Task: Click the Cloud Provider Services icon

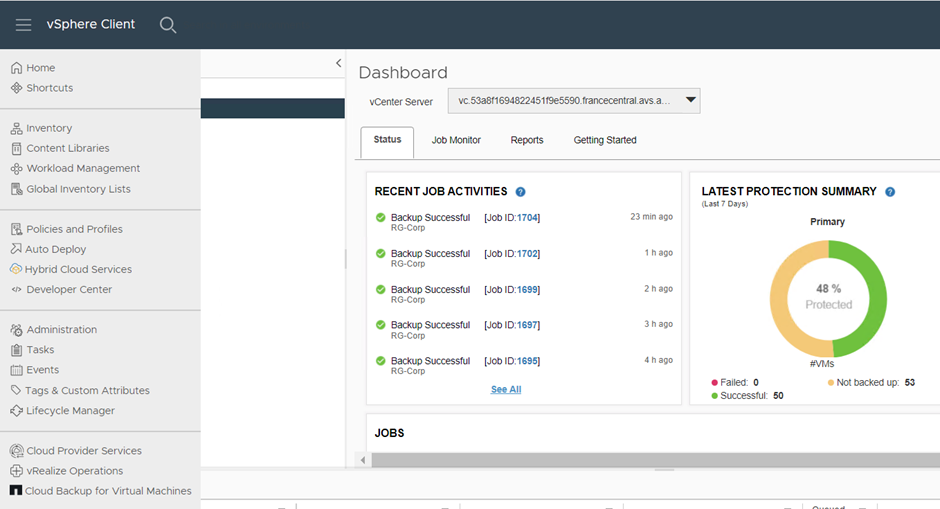Action: click(x=16, y=451)
